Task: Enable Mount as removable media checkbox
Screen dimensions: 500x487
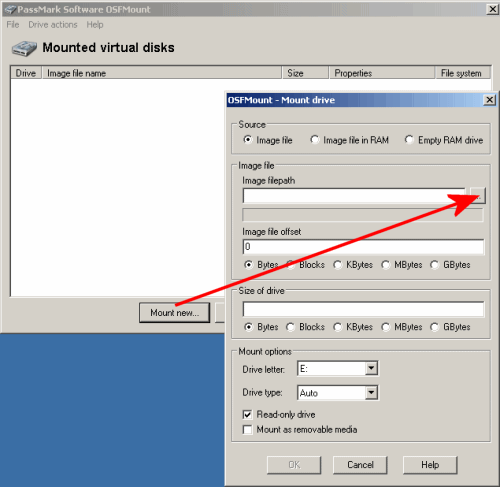Action: (247, 430)
